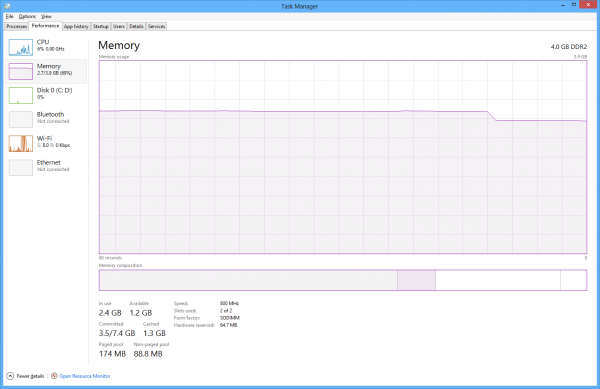Click the Fewer details arrow icon
This screenshot has width=600, height=389.
[x=10, y=376]
